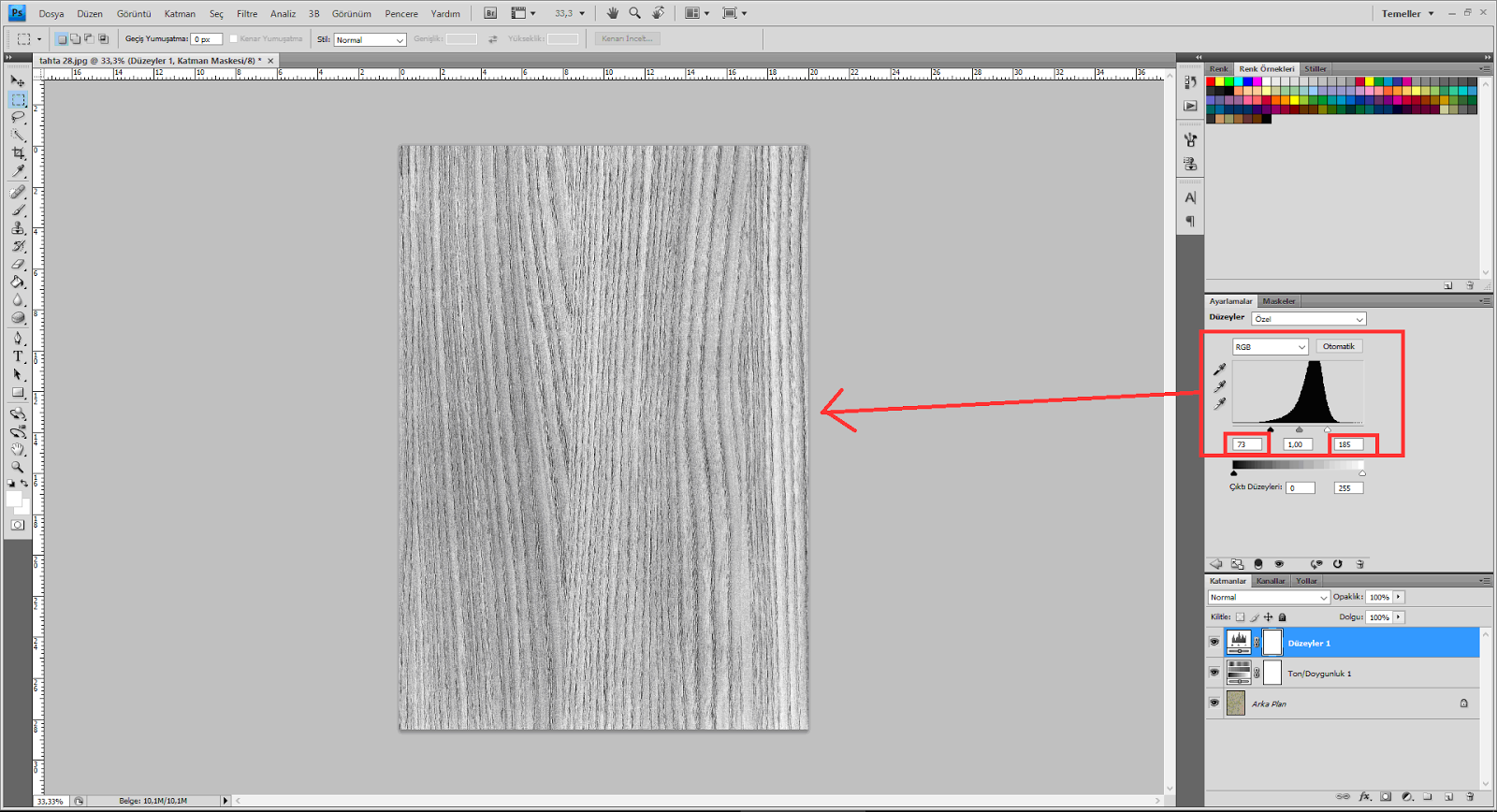Select the Hand tool in toolbox

[x=18, y=450]
